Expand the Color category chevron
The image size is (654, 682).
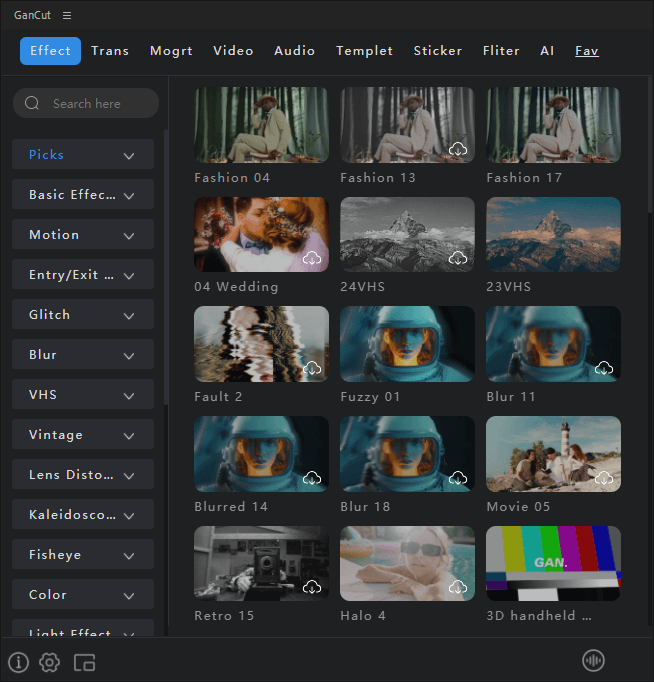129,596
